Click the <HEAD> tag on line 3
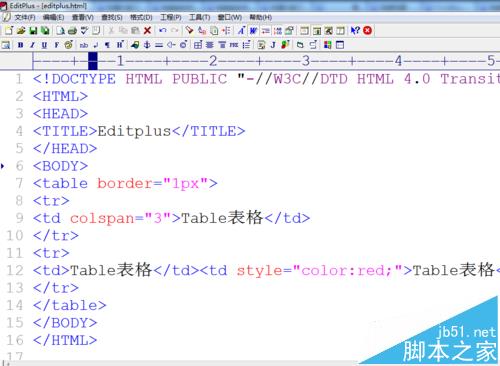Viewport: 500px width, 366px height. click(60, 114)
